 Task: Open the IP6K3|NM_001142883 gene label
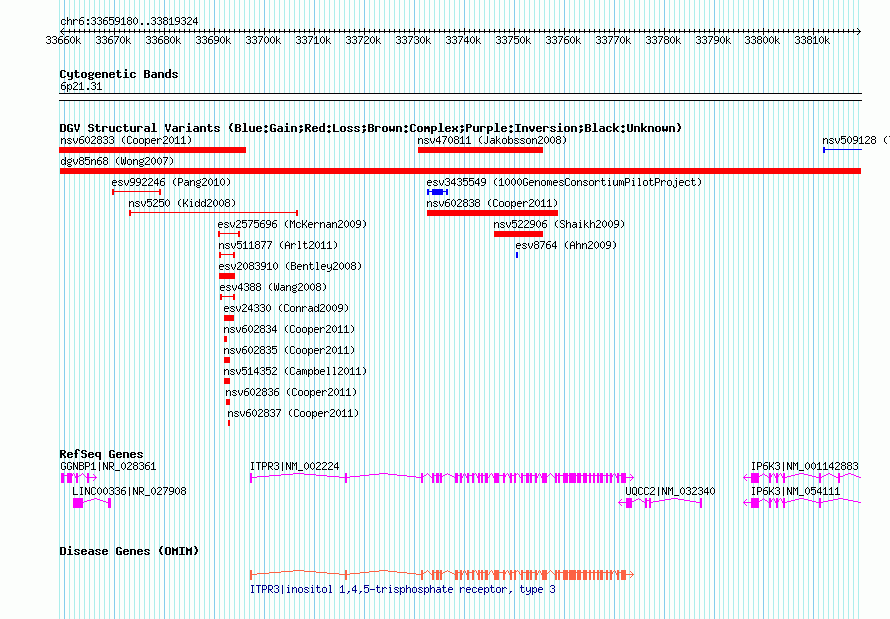point(805,466)
